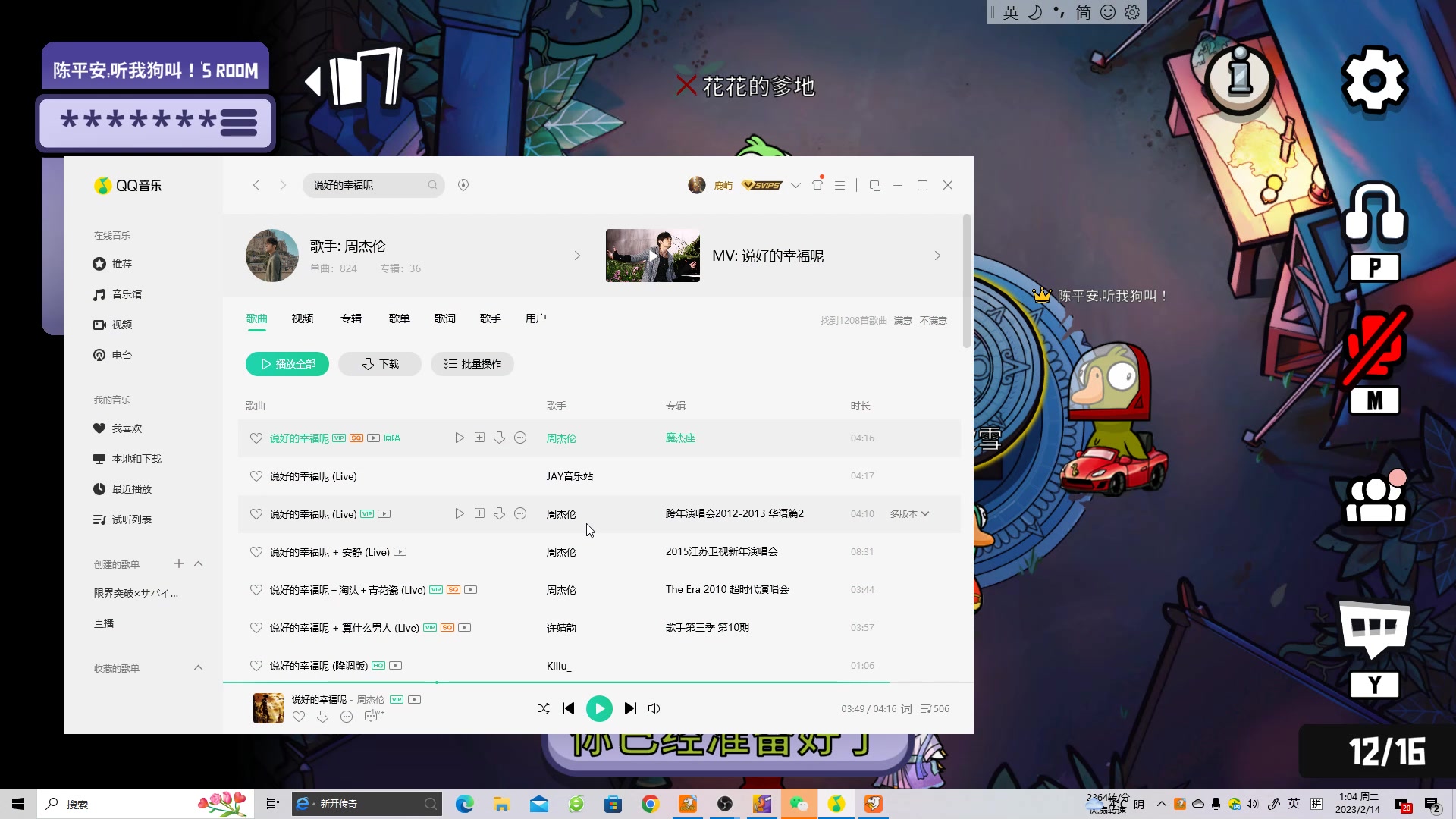
Task: Open the game's settings gear icon
Action: point(1374,80)
